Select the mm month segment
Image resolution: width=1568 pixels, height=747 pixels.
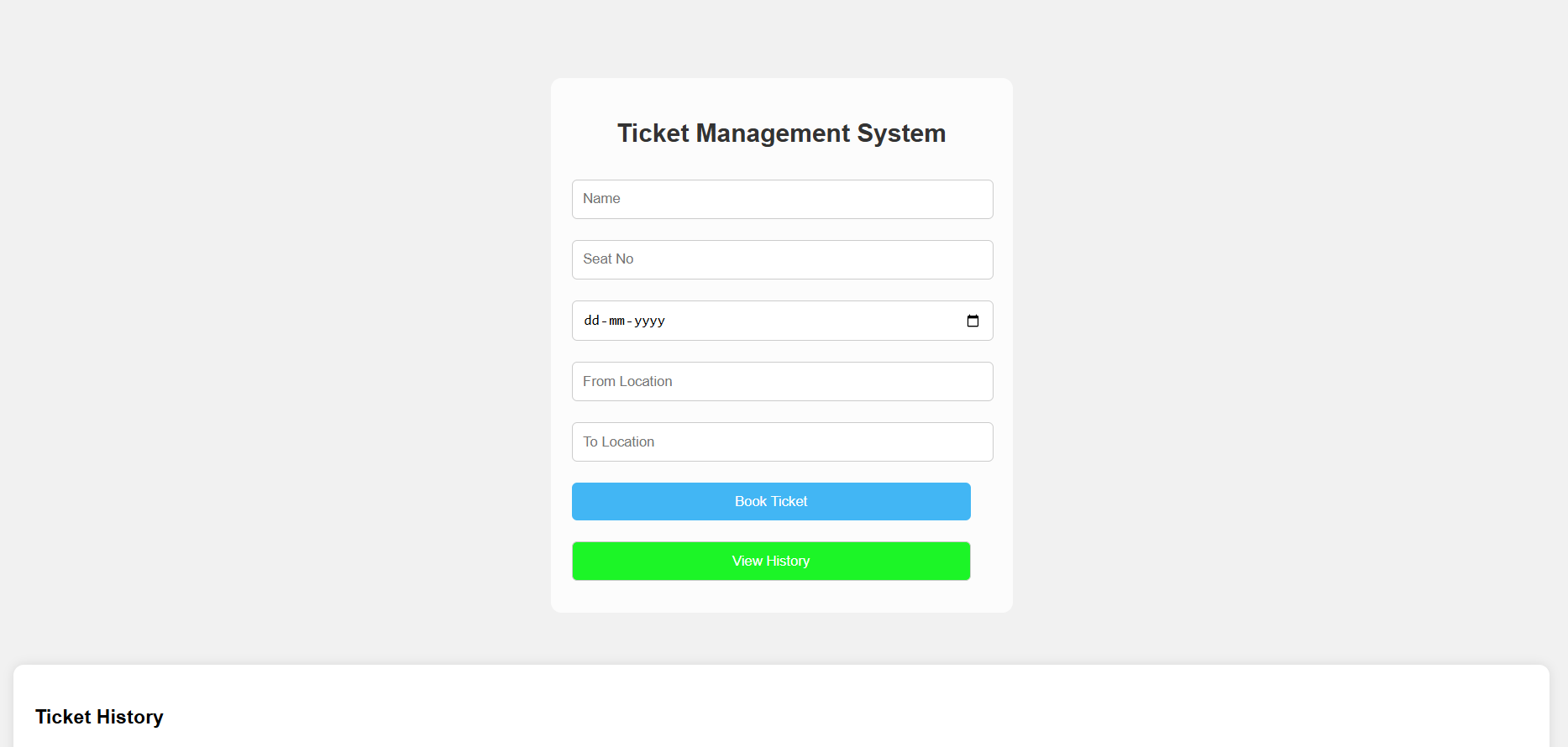[x=617, y=321]
